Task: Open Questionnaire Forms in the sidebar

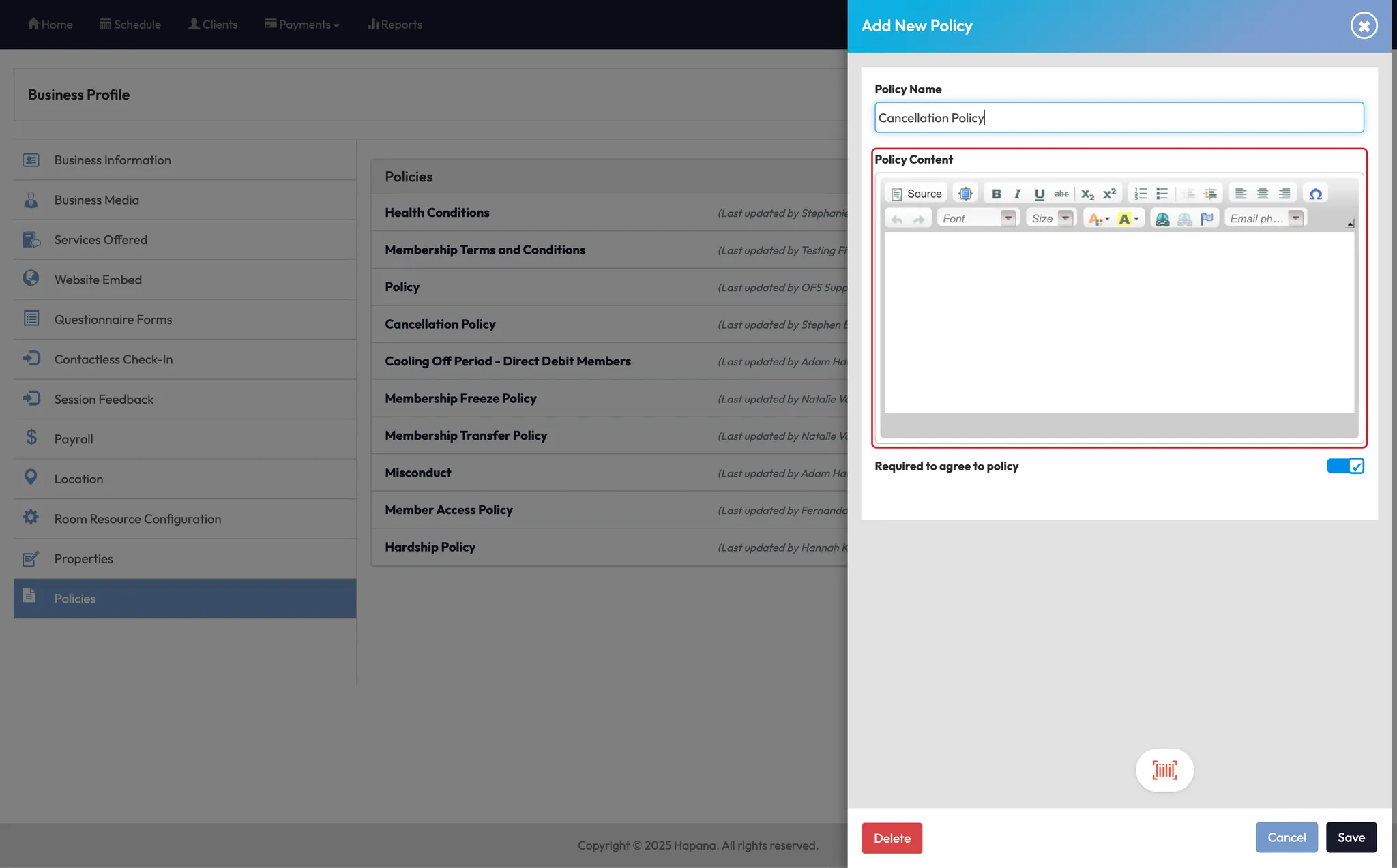Action: (x=113, y=319)
